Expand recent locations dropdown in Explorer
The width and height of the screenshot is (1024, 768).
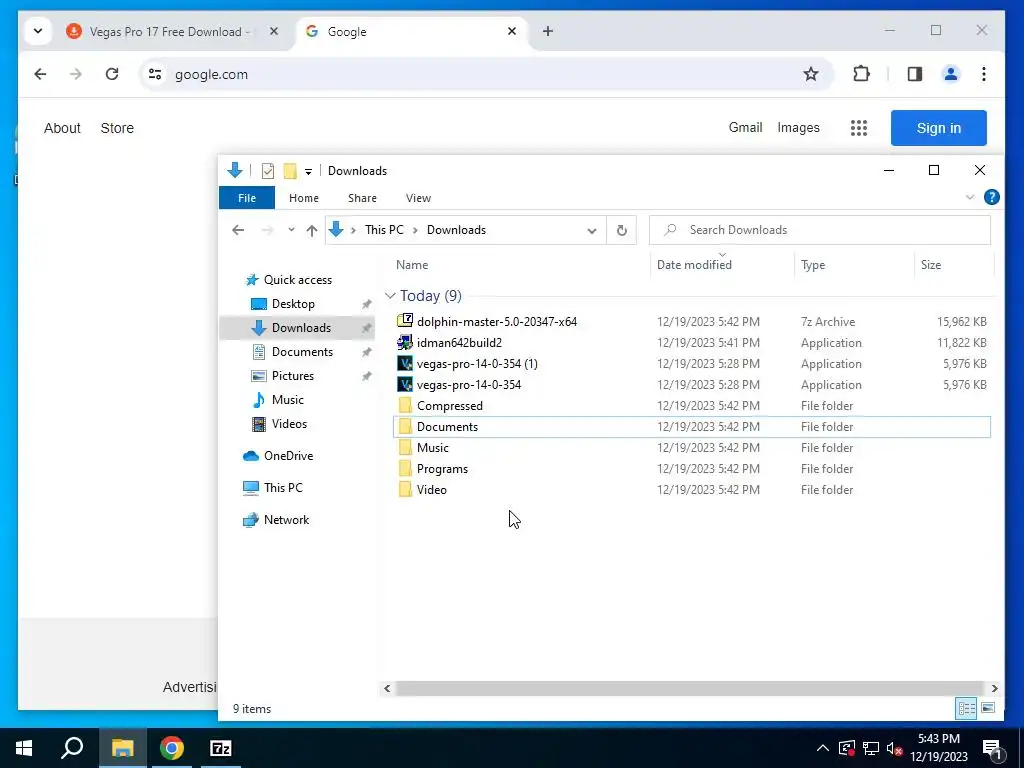click(x=291, y=230)
